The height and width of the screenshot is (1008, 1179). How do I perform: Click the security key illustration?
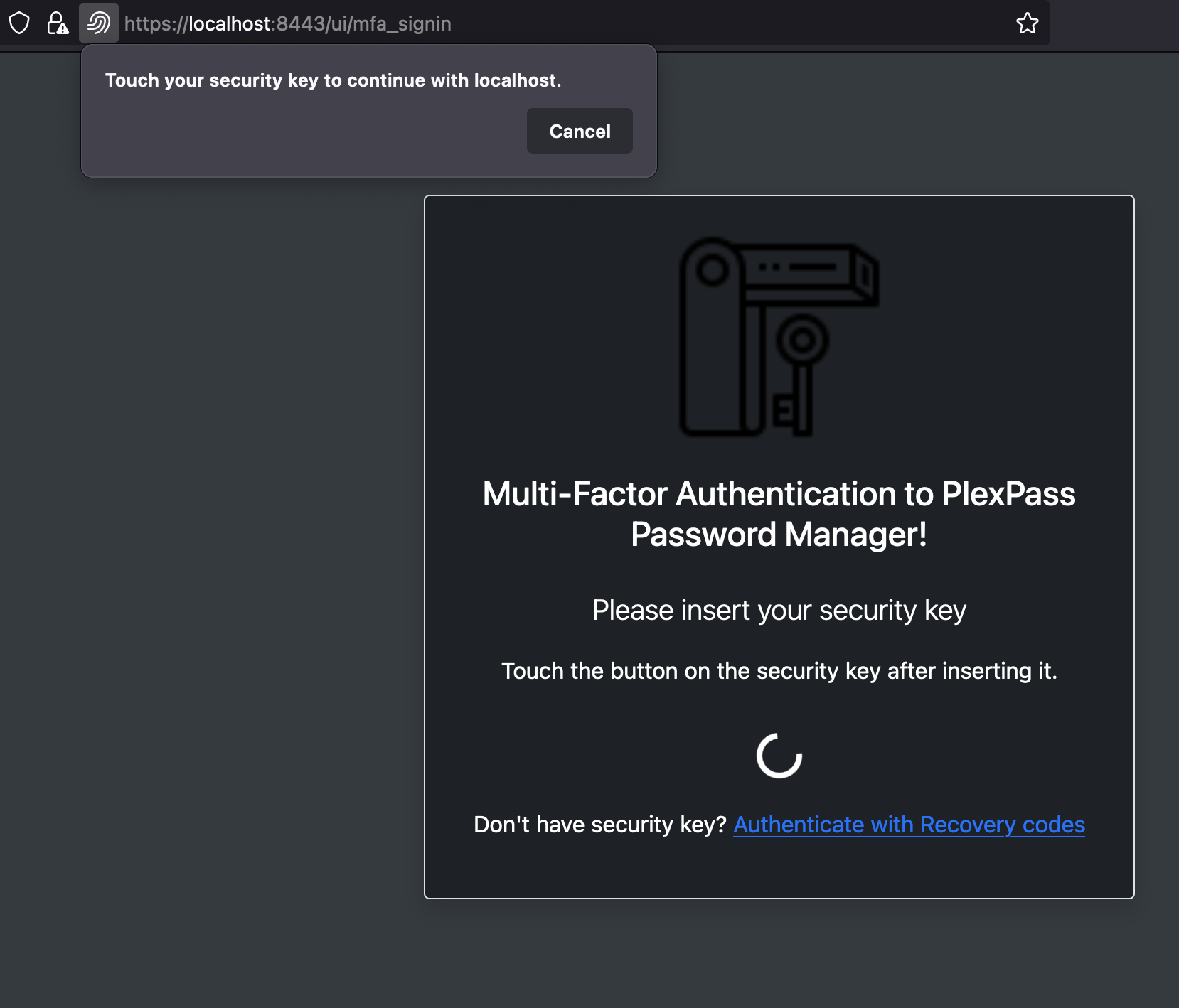coord(779,336)
